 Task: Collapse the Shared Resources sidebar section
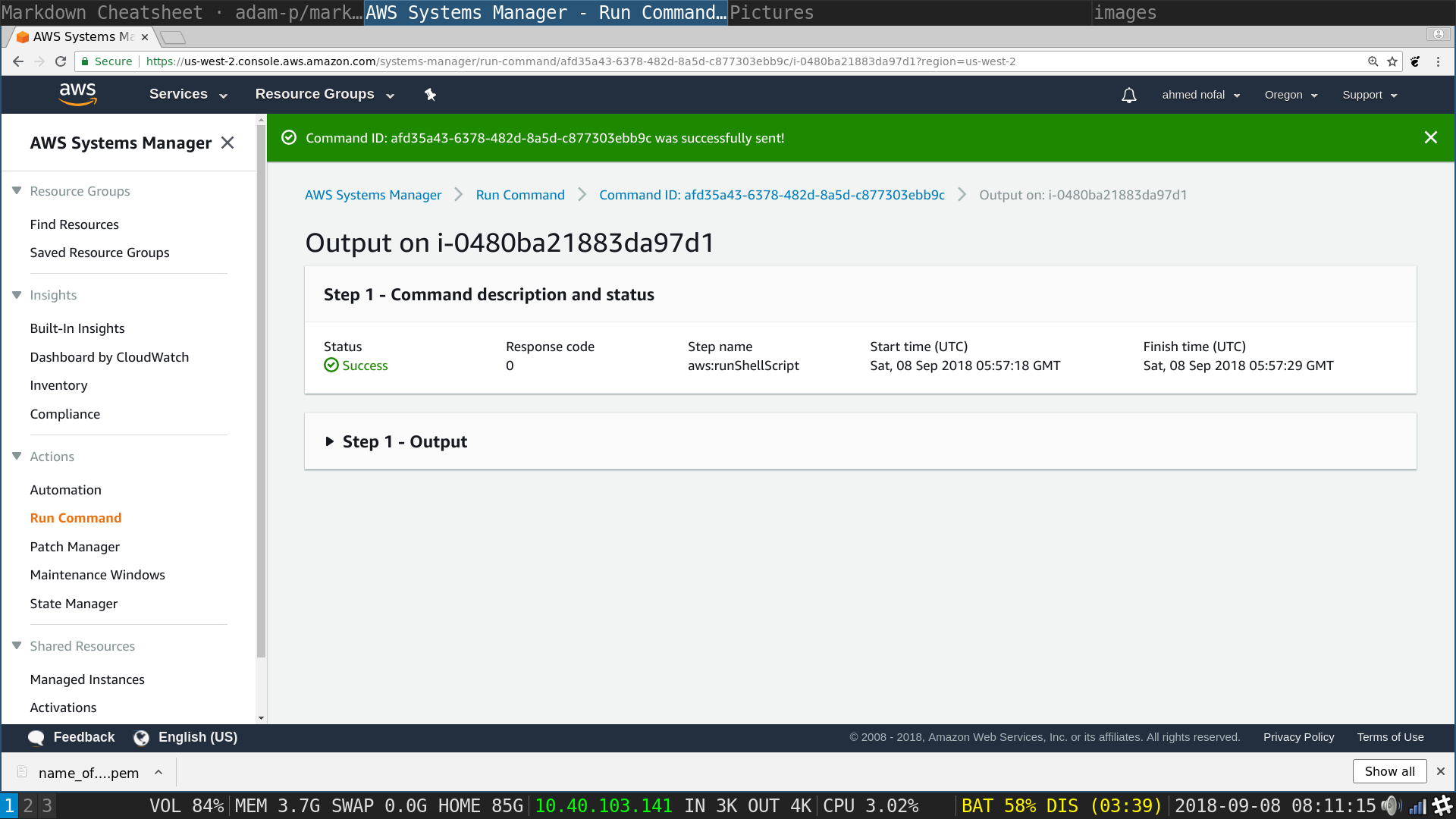pyautogui.click(x=17, y=645)
